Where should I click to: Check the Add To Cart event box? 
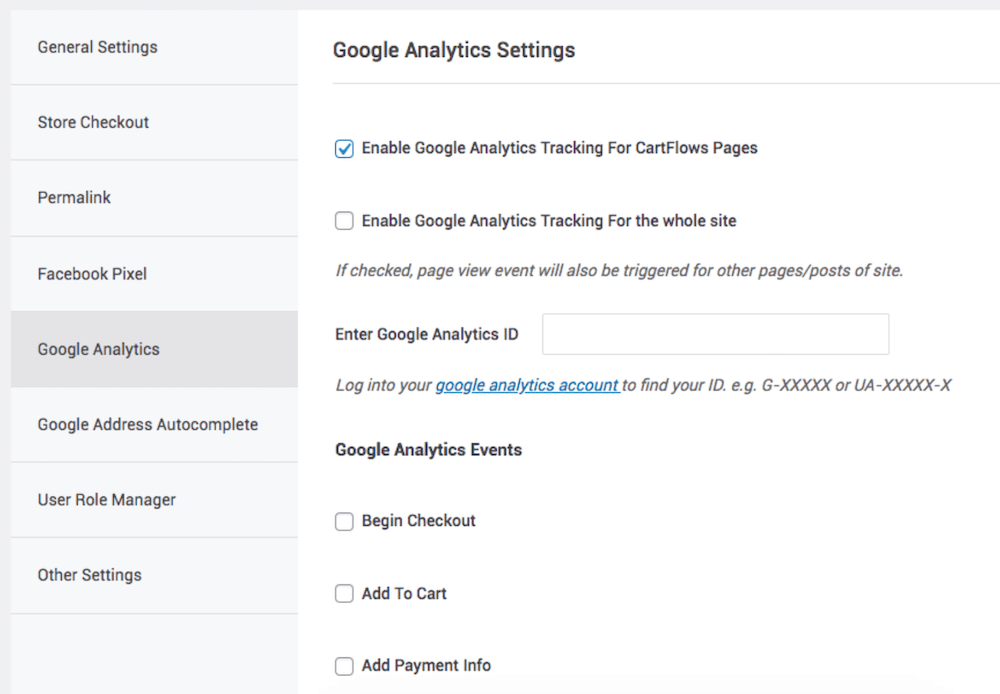point(344,594)
